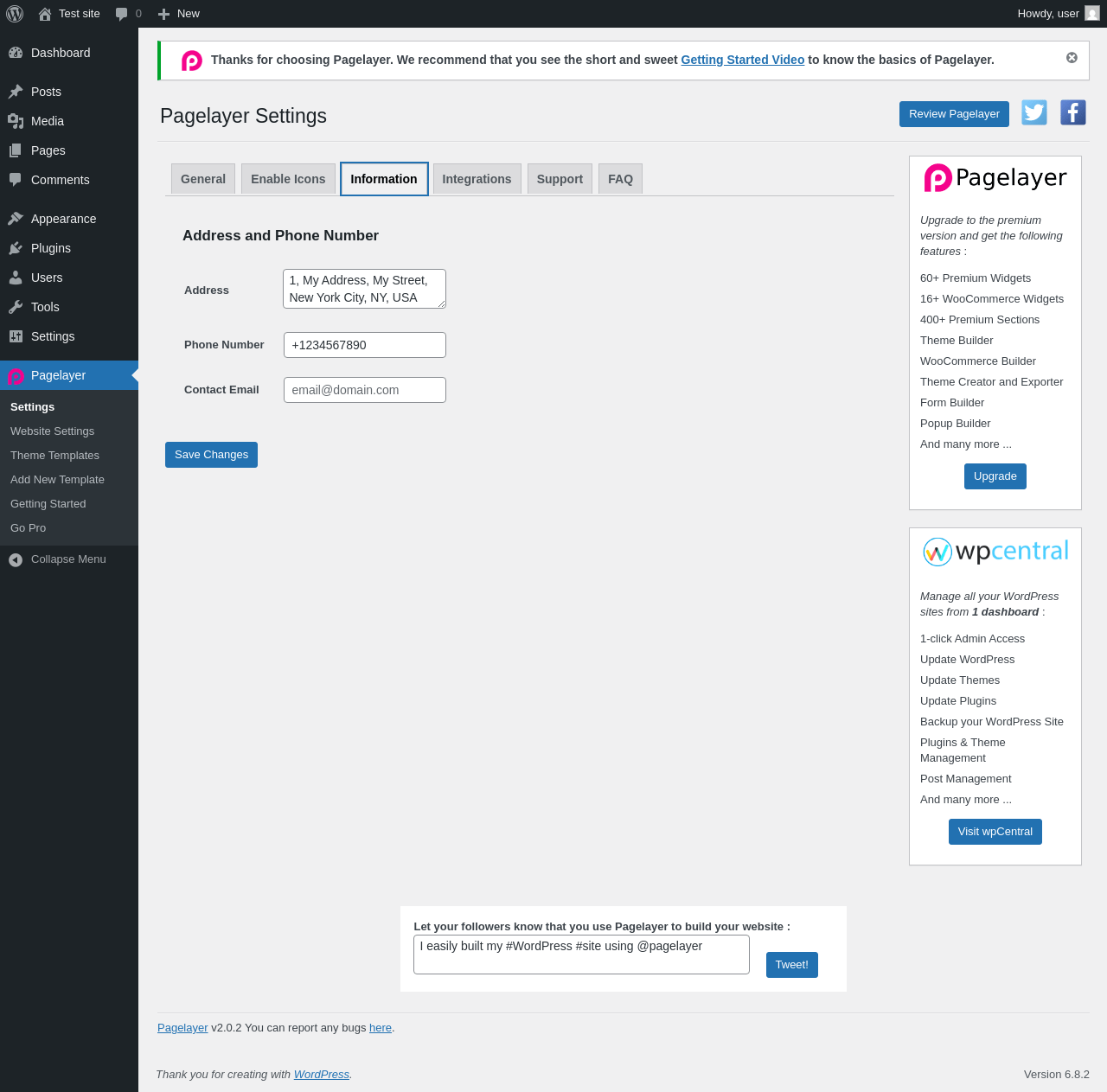The width and height of the screenshot is (1107, 1092).
Task: Open Pagelayer Settings submenu item
Action: (33, 407)
